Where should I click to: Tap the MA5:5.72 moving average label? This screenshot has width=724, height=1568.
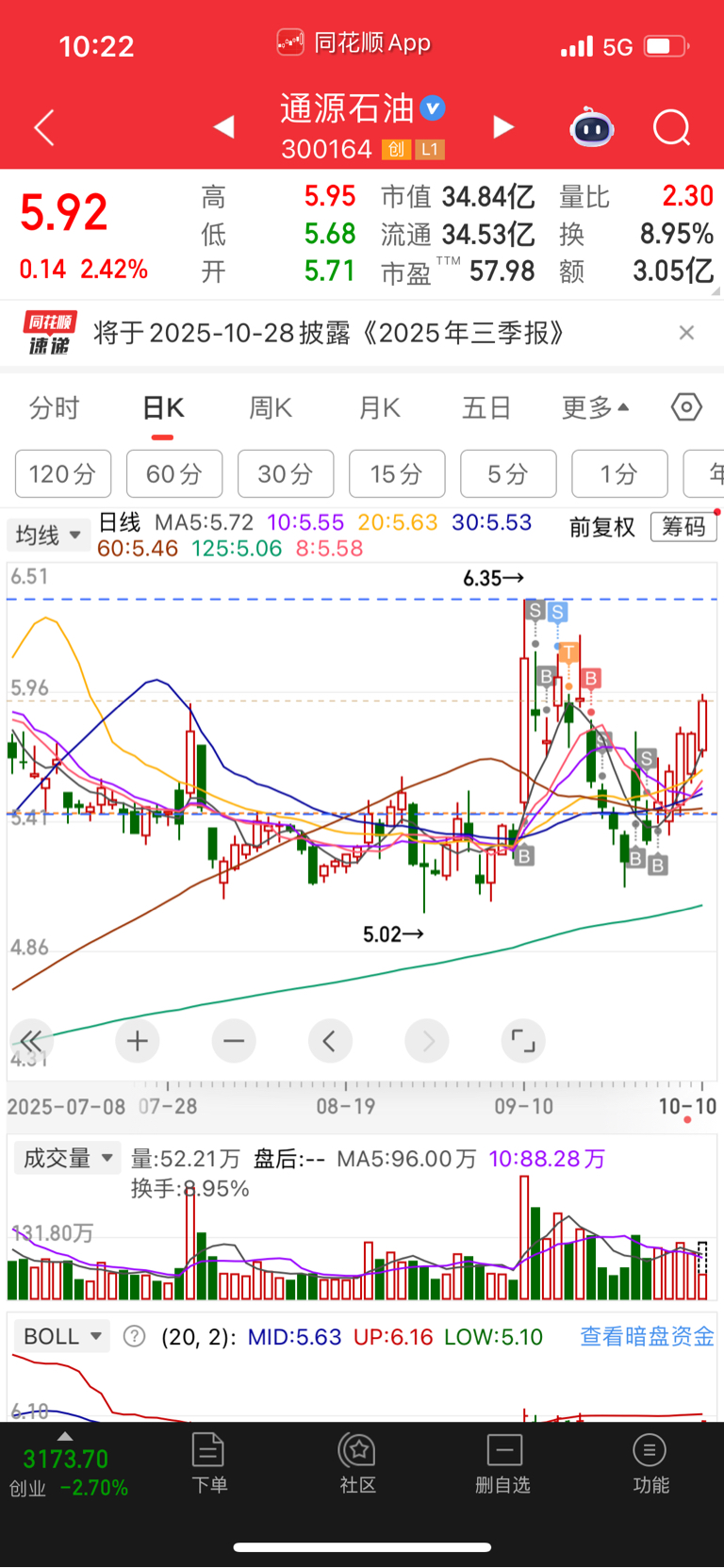coord(204,522)
